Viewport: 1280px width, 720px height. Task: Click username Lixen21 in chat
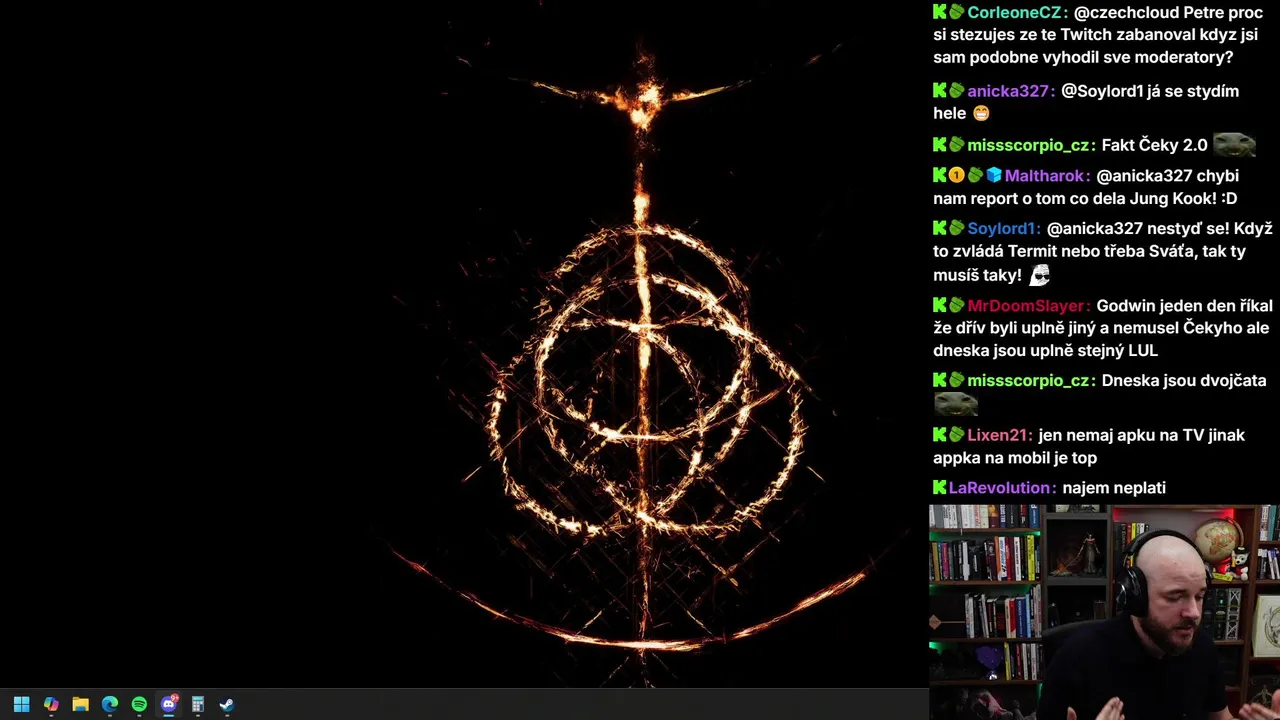tap(999, 436)
